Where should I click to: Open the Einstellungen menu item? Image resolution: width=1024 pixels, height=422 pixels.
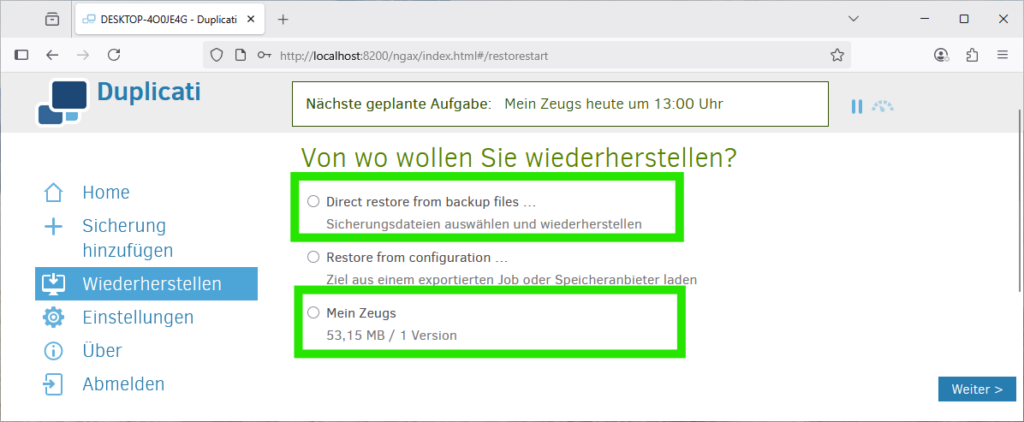click(x=138, y=317)
